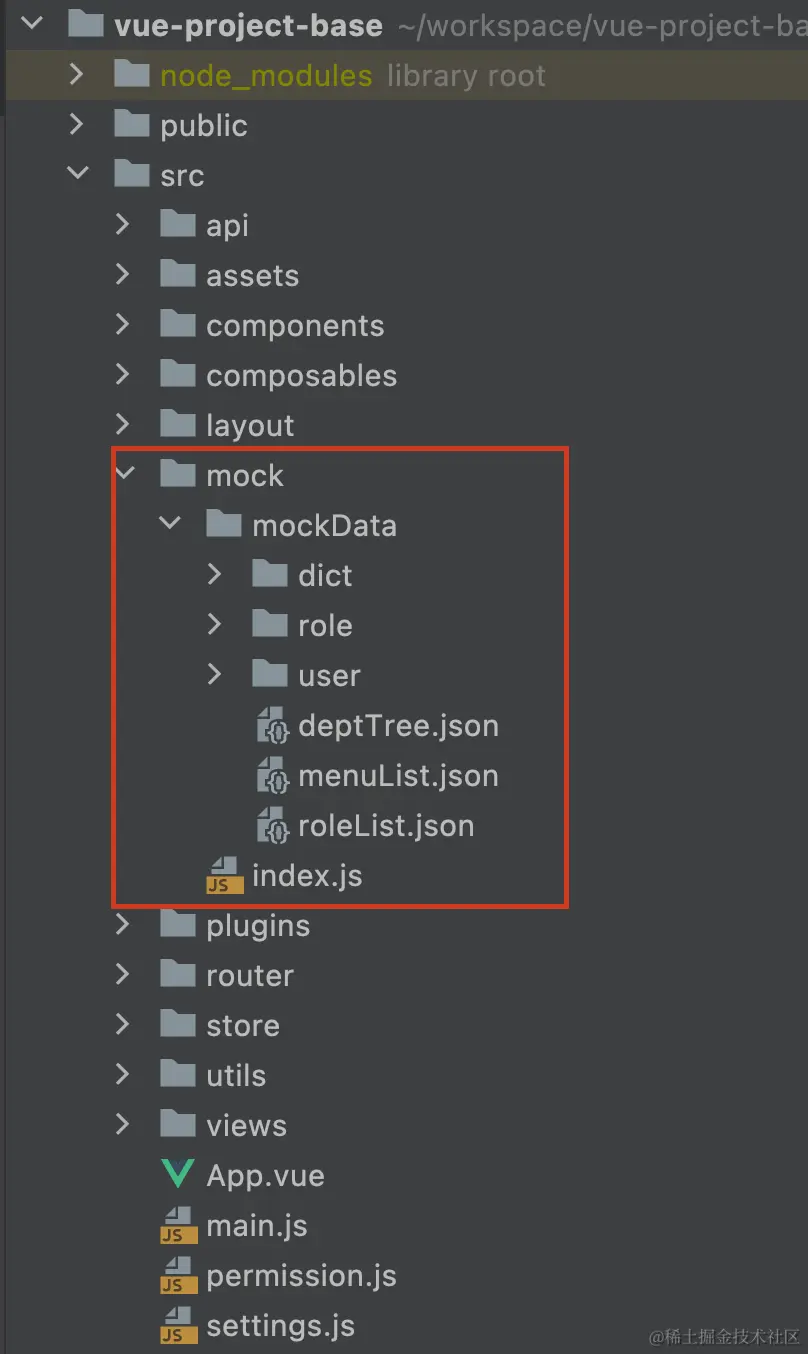Click the Vue logo icon beside App.vue
Screen dimensions: 808x1354
pyautogui.click(x=177, y=1175)
